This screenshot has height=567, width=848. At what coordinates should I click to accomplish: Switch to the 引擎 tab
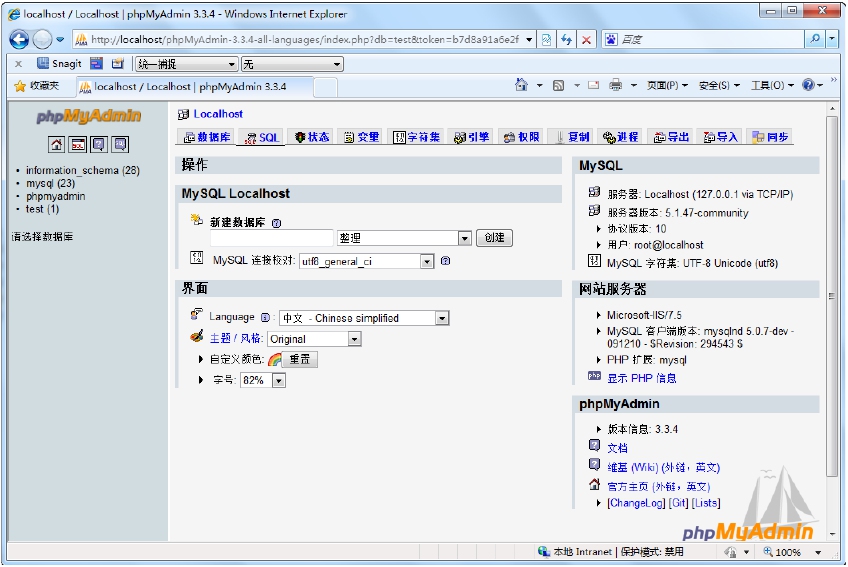[472, 137]
